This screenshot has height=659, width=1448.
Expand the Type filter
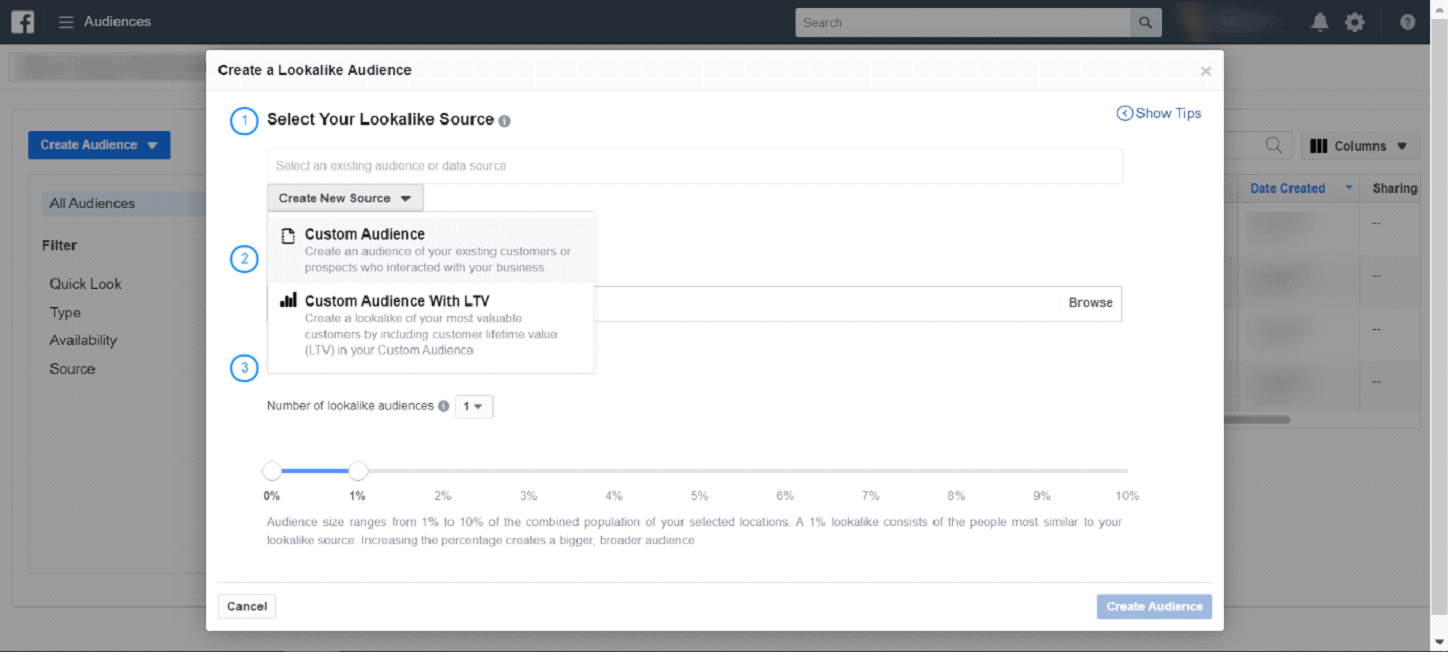coord(65,312)
